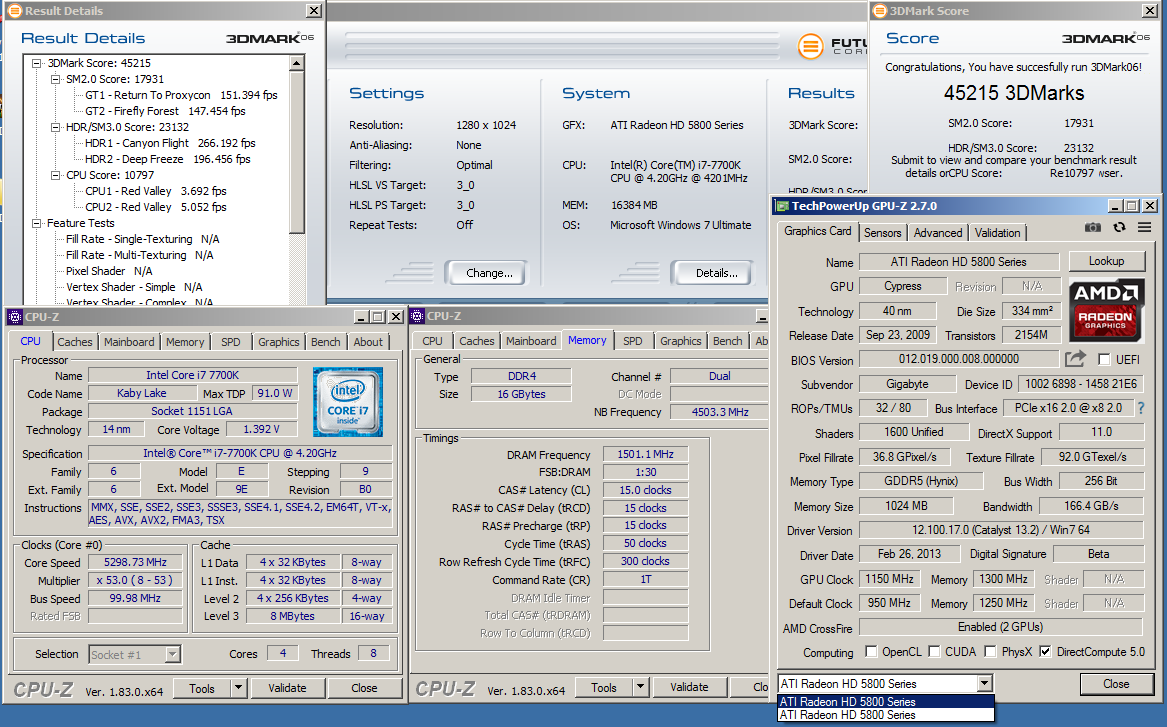1167x727 pixels.
Task: Select second ATI Radeon HD 5800 list entry
Action: pos(886,715)
